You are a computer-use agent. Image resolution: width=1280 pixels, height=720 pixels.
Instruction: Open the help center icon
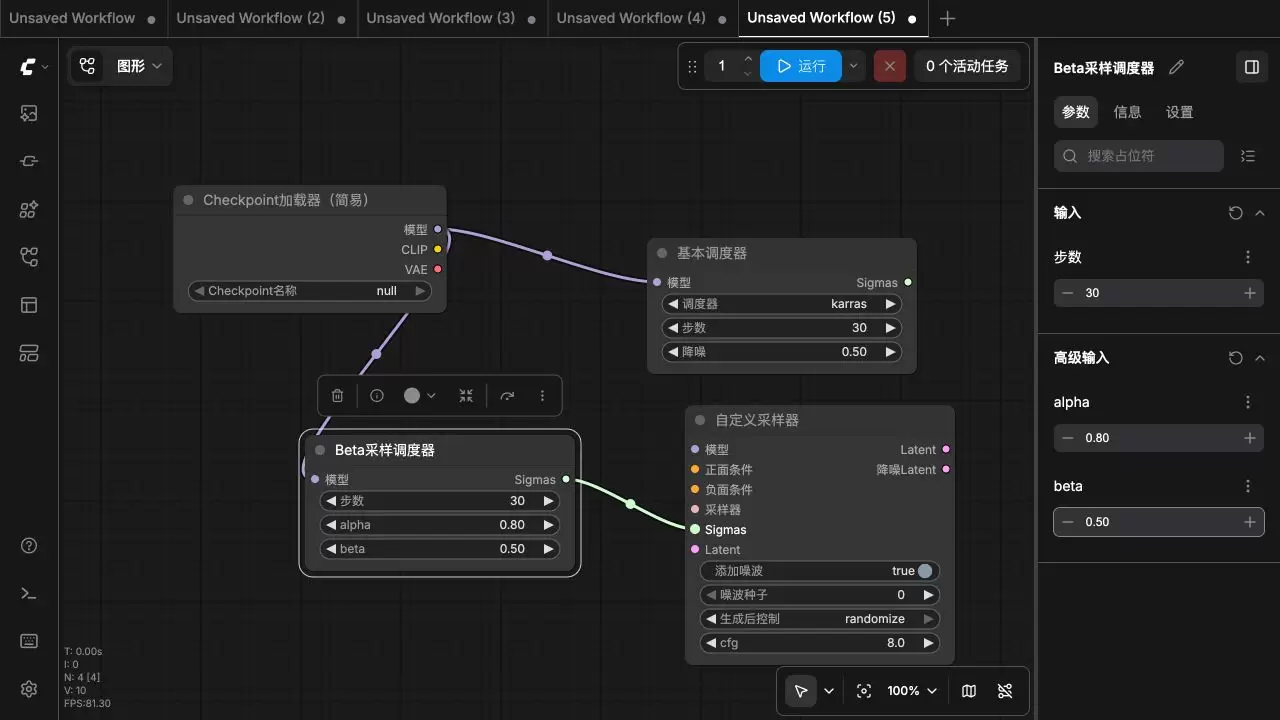tap(29, 545)
